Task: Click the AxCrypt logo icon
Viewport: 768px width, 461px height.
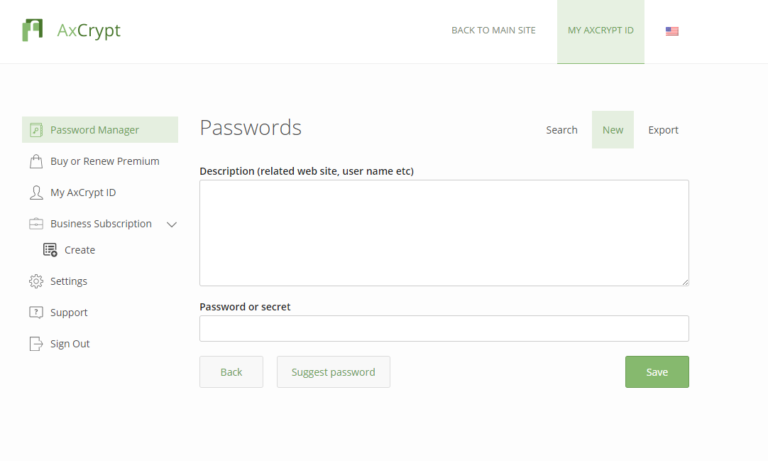Action: [x=33, y=30]
